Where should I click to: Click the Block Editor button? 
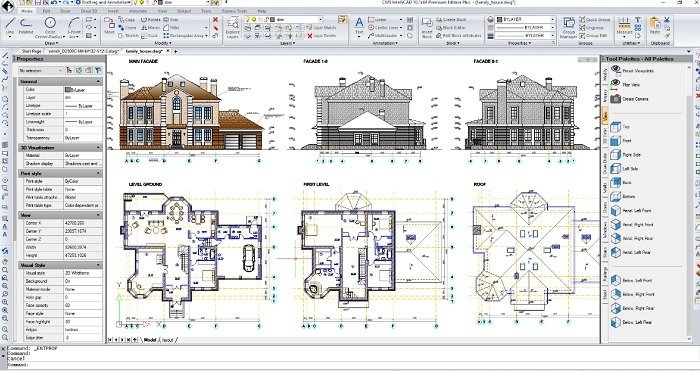tap(451, 28)
